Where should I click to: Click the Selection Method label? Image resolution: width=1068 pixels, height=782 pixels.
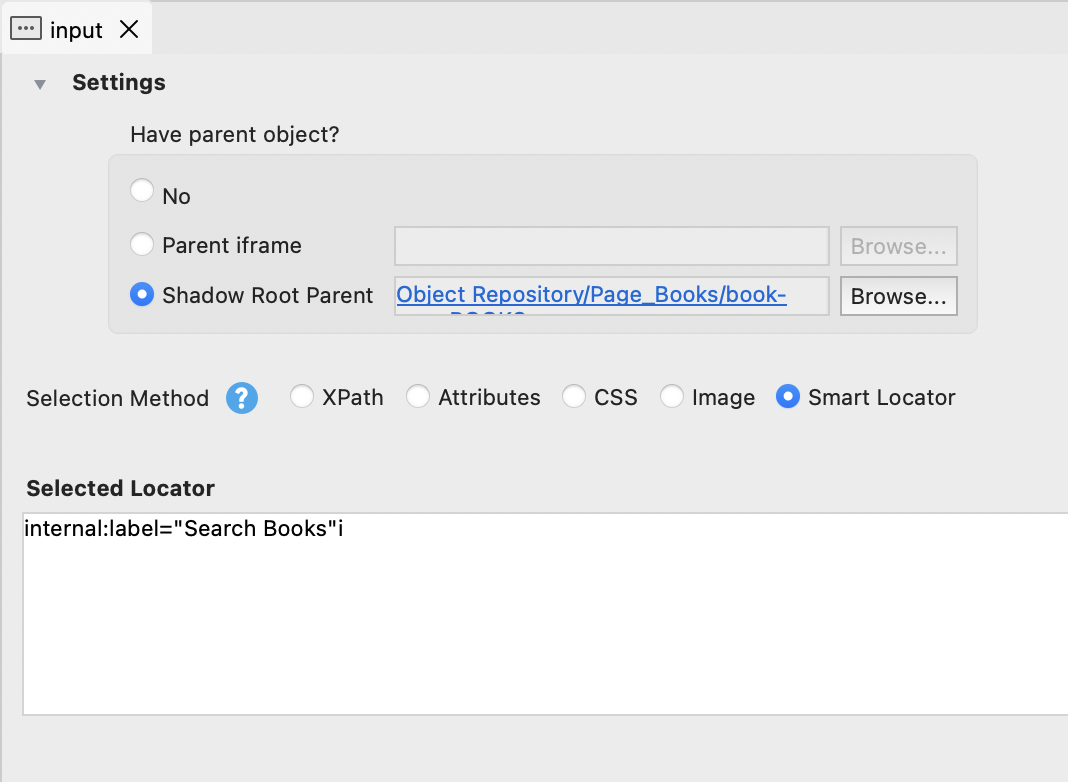[117, 398]
